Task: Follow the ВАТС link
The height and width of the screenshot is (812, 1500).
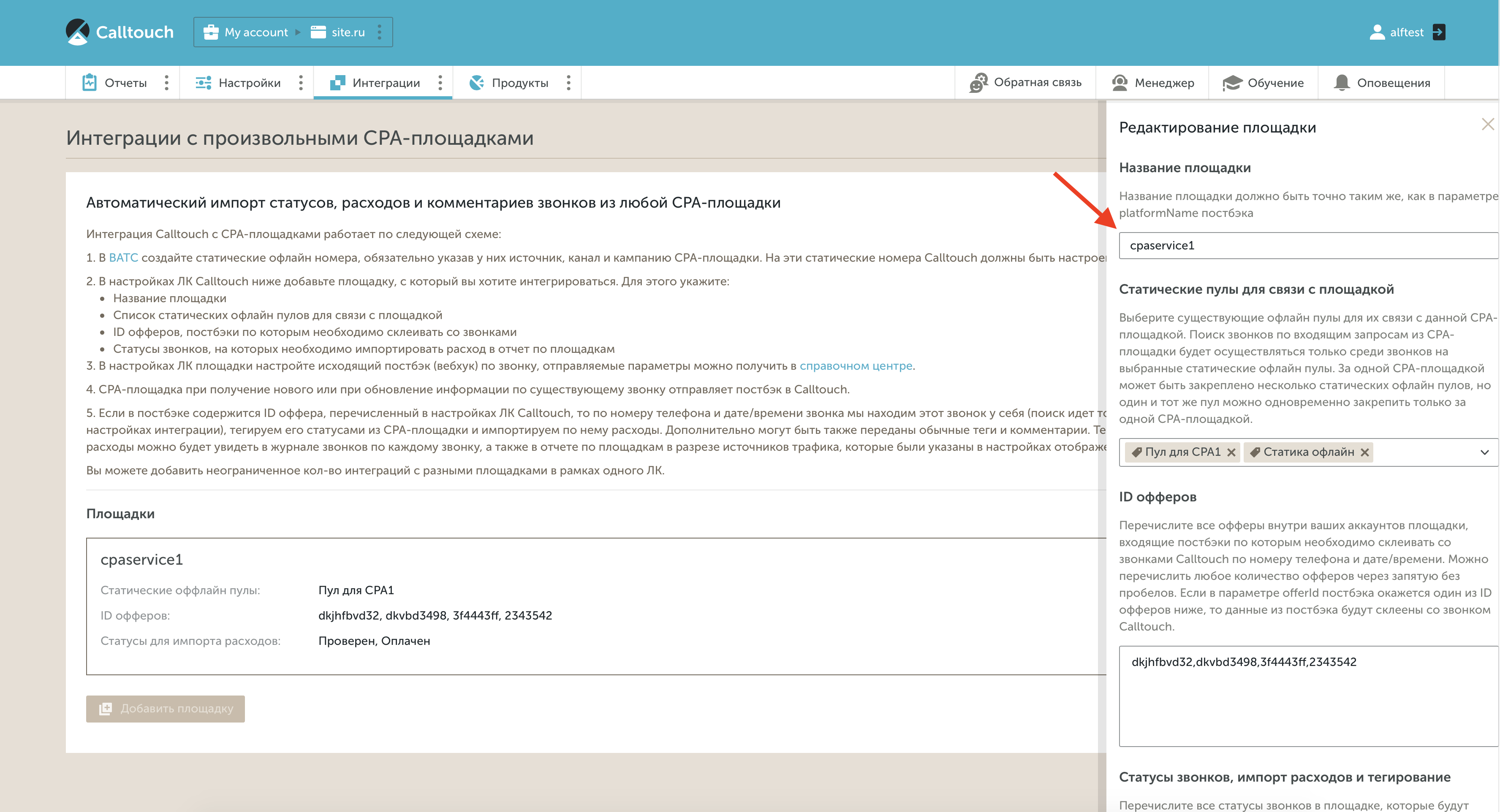Action: click(123, 258)
